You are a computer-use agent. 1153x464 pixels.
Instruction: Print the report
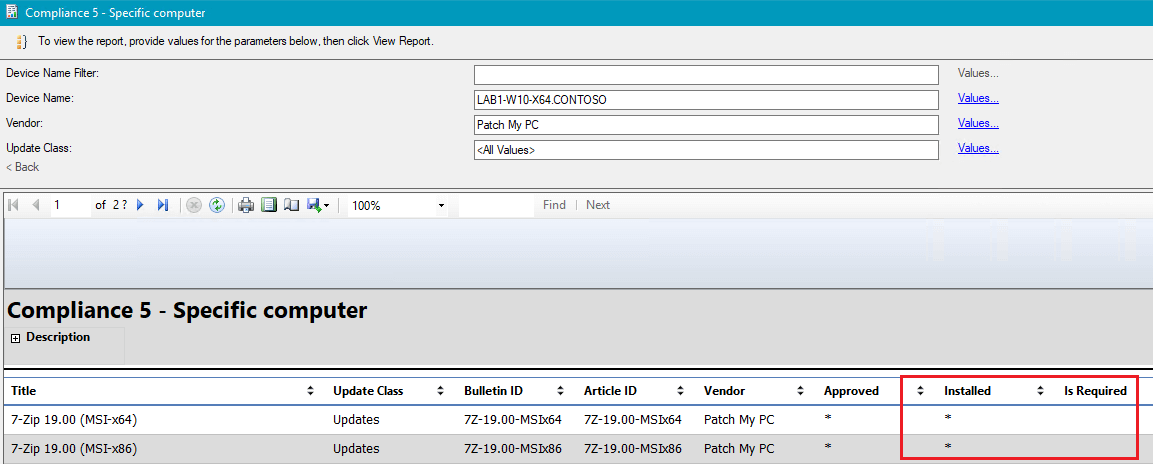(246, 205)
